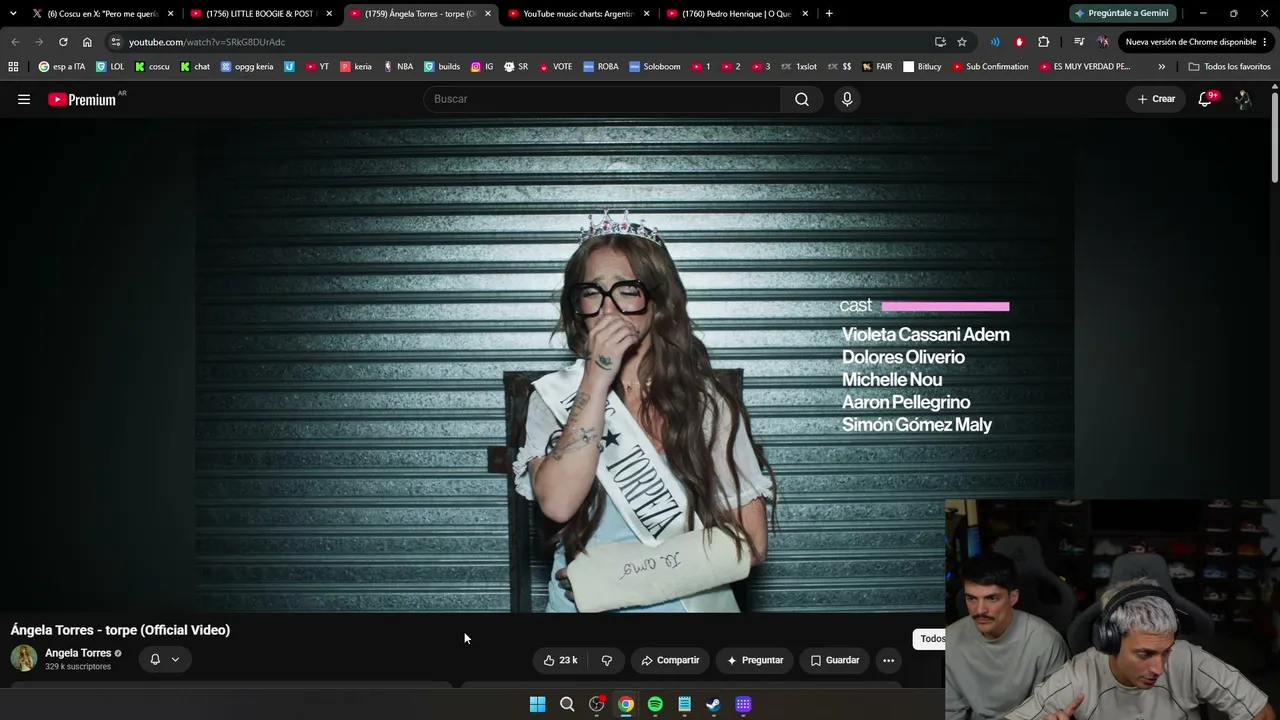This screenshot has height=720, width=1280.
Task: Switch to YouTube music charts tab
Action: (x=576, y=13)
